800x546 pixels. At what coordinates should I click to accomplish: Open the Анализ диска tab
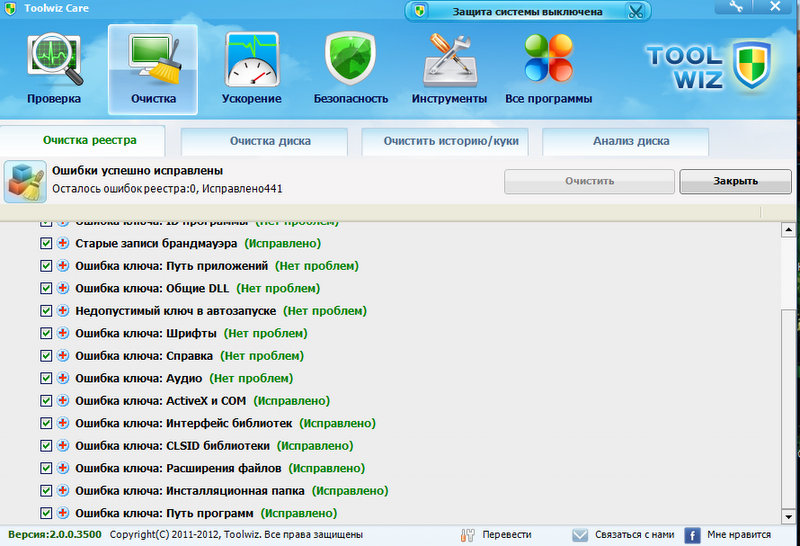click(x=626, y=141)
